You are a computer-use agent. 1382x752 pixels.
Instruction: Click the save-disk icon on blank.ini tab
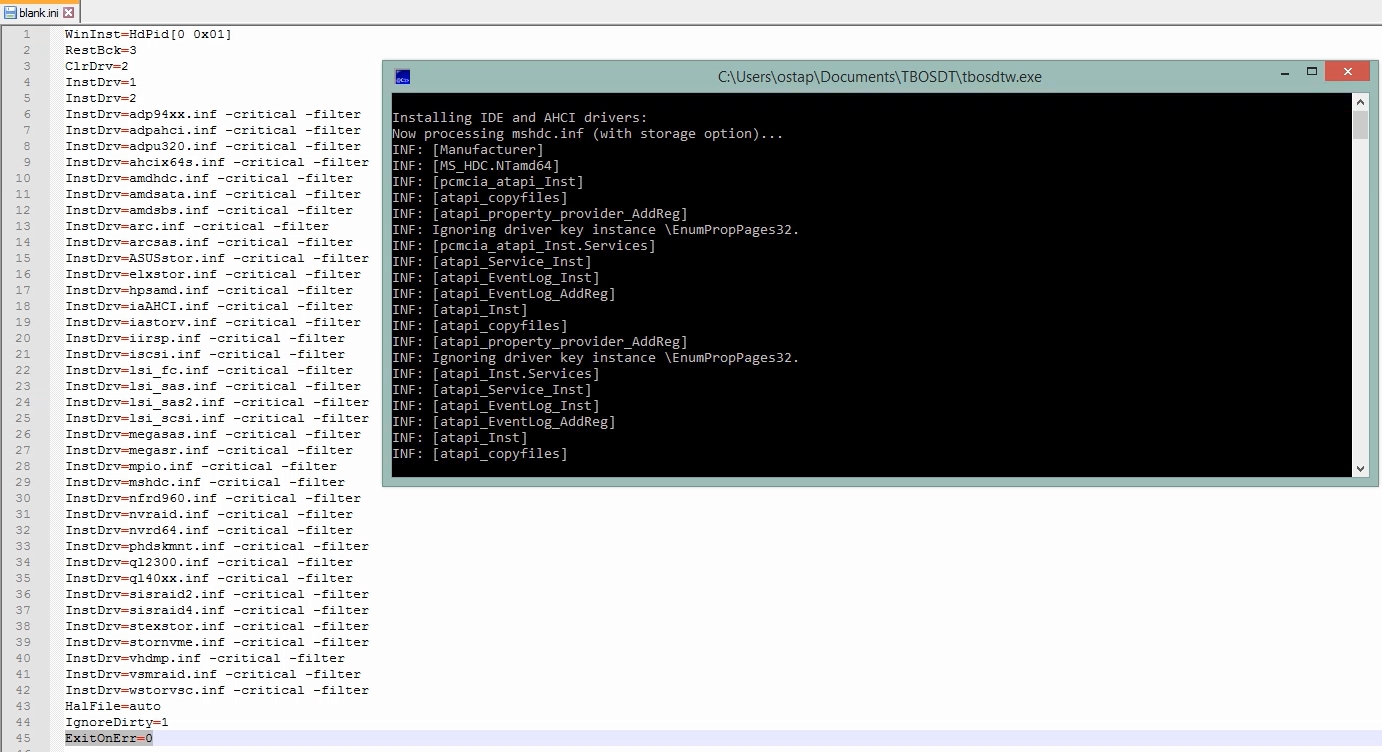[11, 13]
